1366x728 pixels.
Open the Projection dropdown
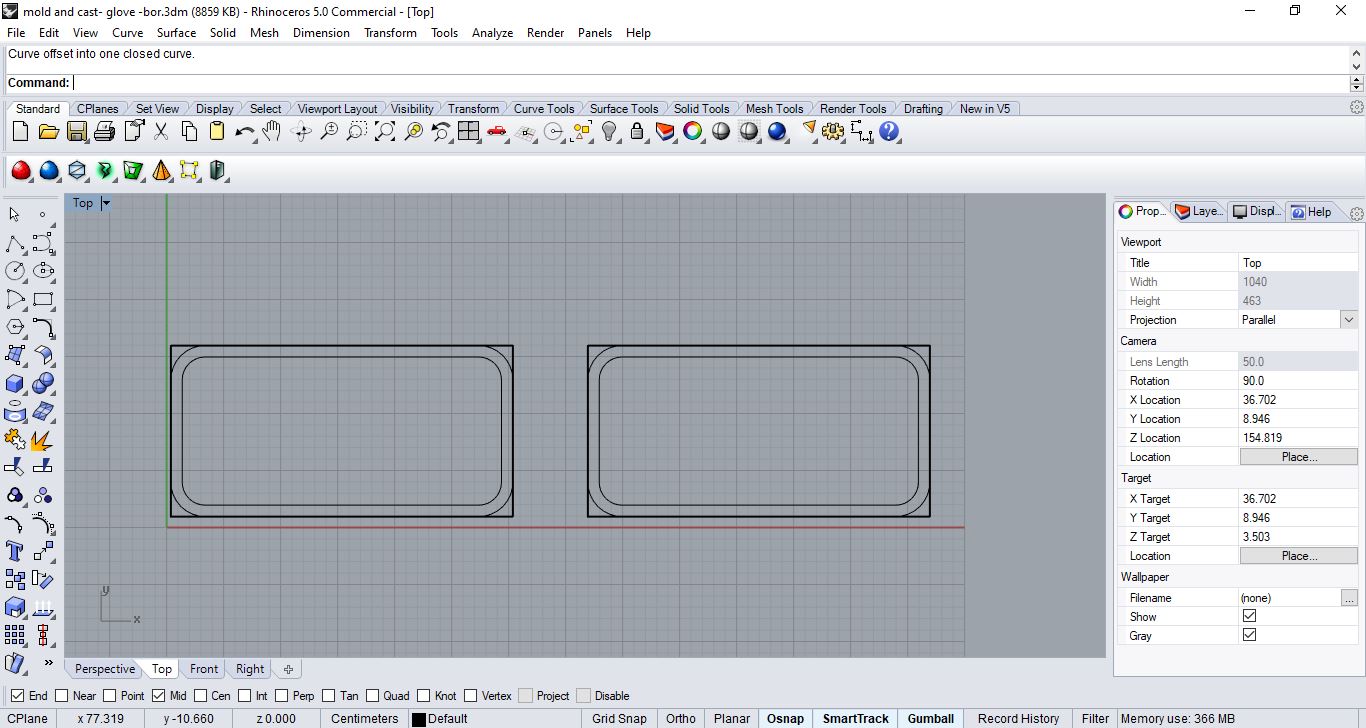click(1349, 320)
